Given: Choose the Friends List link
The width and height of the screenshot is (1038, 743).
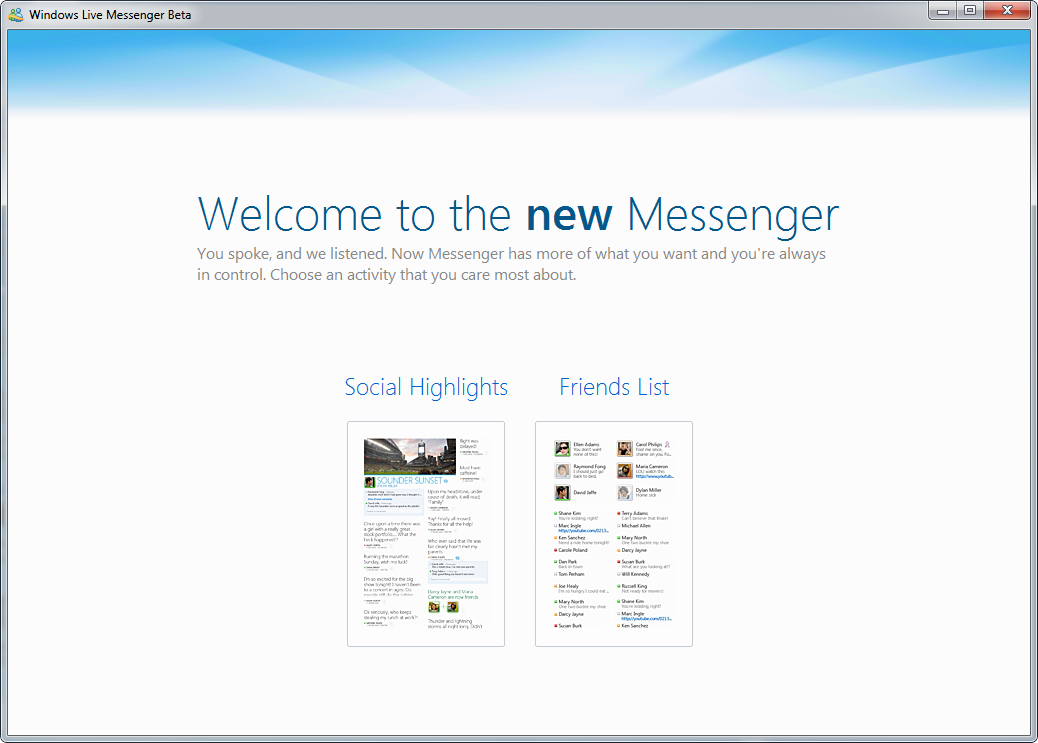Looking at the screenshot, I should (x=614, y=387).
